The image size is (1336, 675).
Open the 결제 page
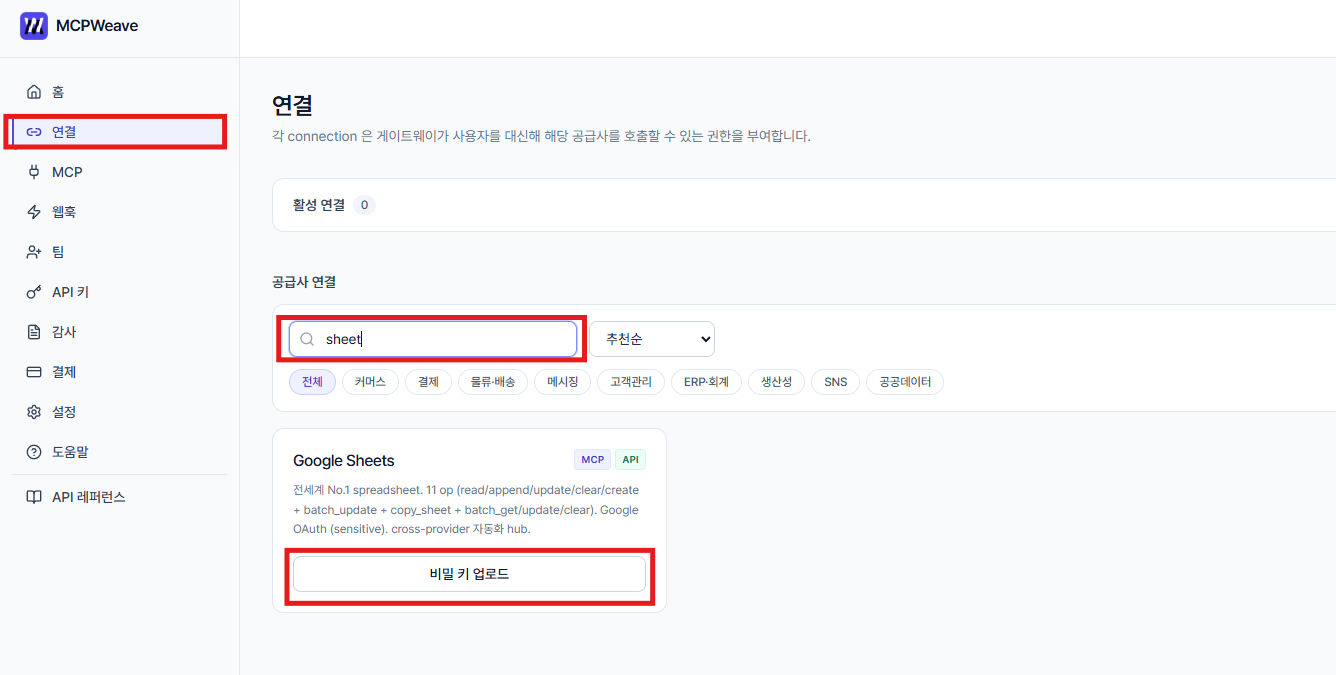[119, 372]
